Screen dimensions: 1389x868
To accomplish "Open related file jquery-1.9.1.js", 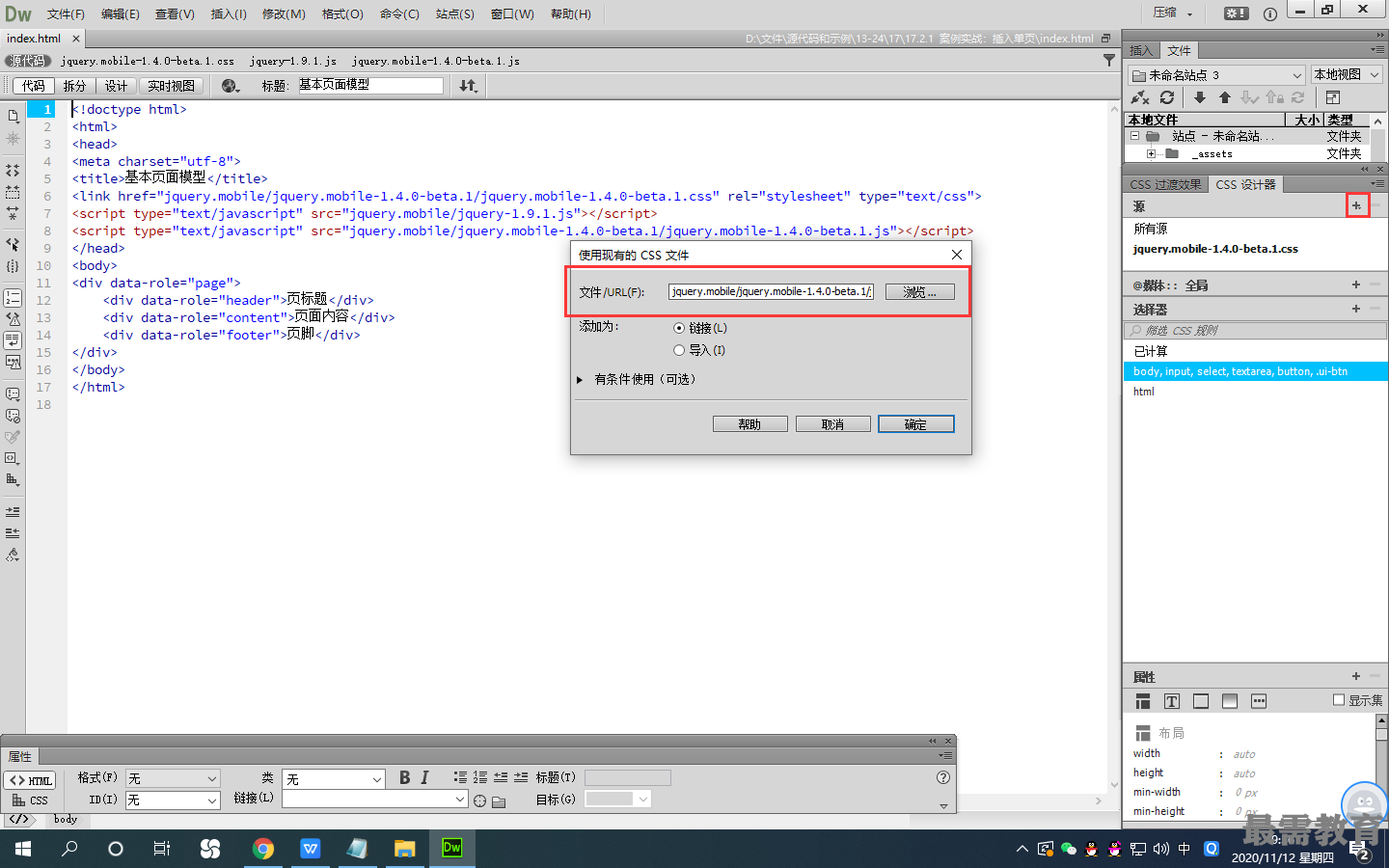I will click(x=293, y=61).
